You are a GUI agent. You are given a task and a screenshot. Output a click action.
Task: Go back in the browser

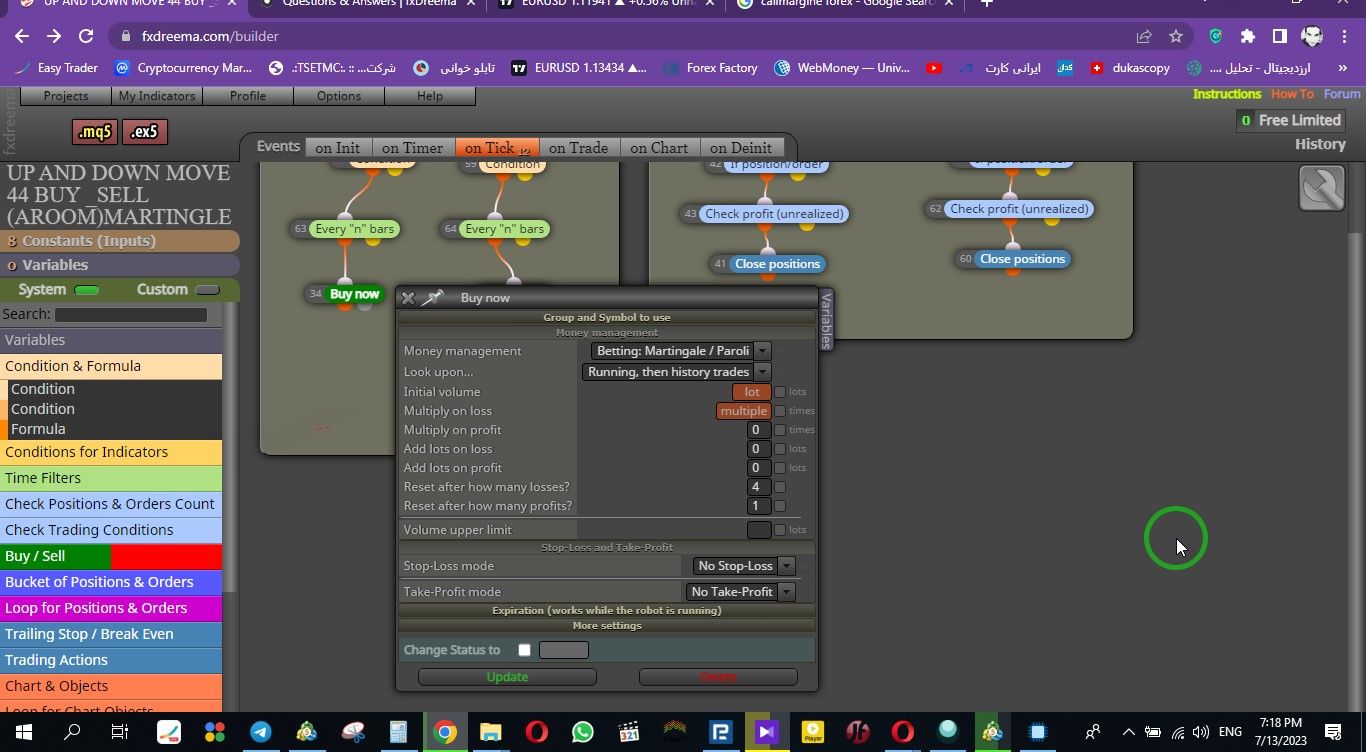22,36
